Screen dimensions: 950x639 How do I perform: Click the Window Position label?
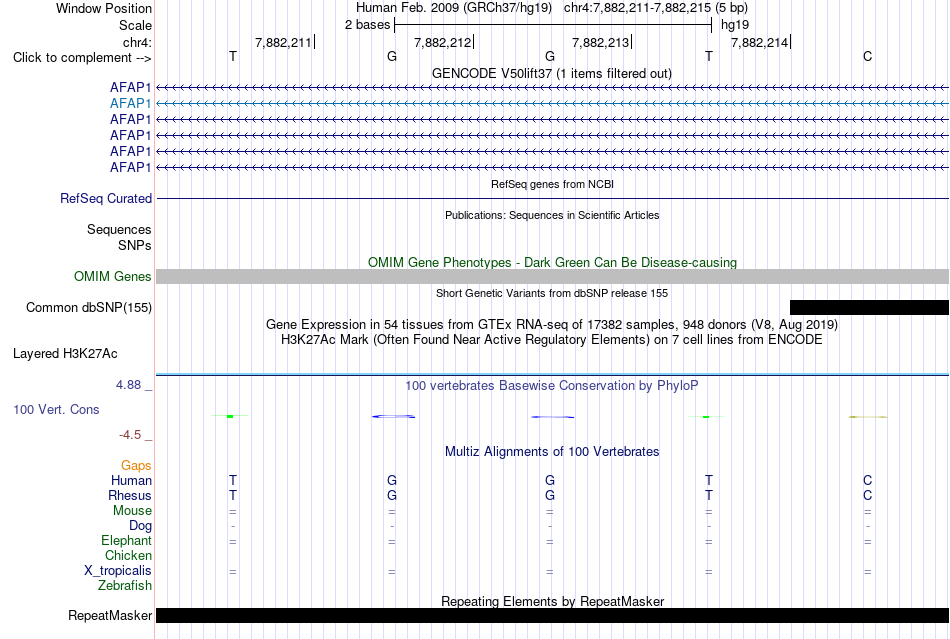(x=104, y=8)
